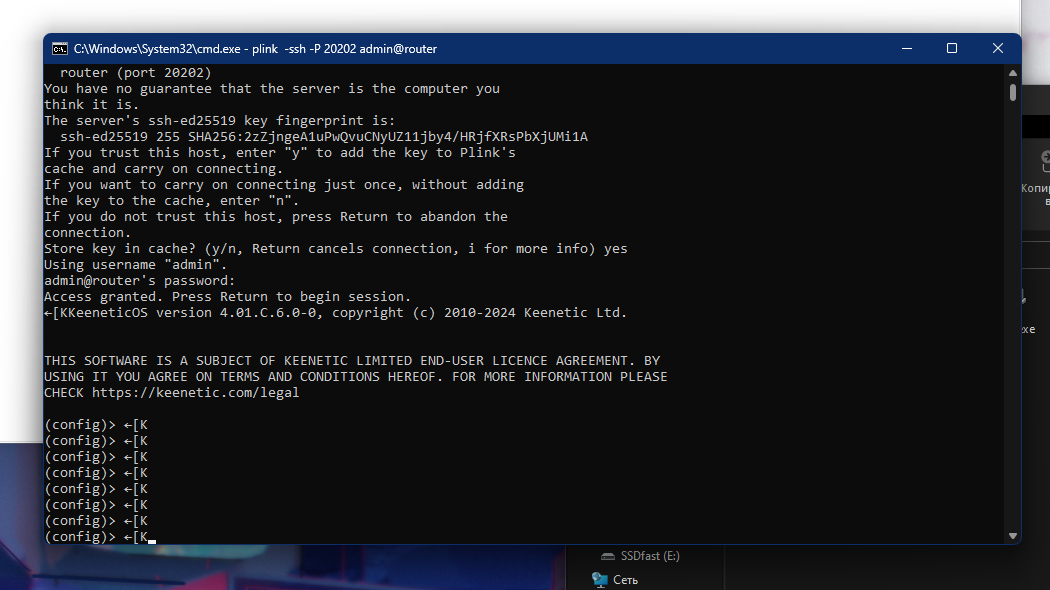Click 'Access granted. Press Return' line

pyautogui.click(x=228, y=297)
